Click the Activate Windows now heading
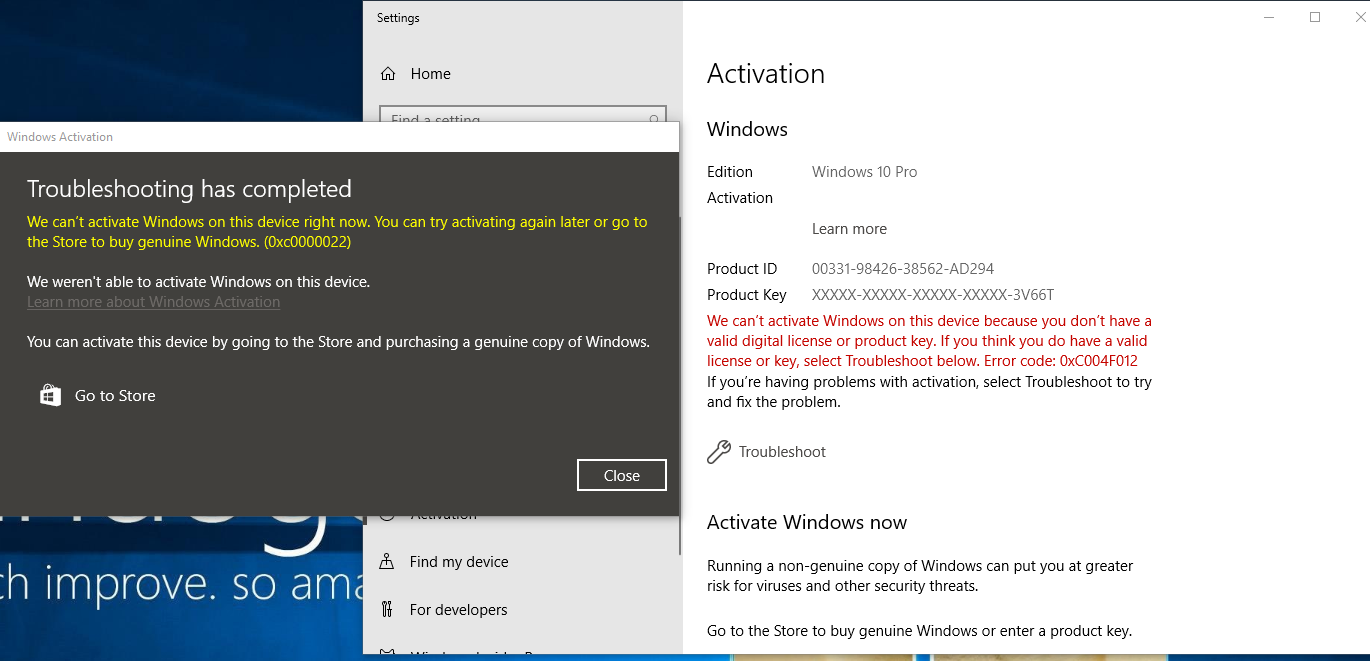This screenshot has width=1370, height=661. pyautogui.click(x=807, y=522)
